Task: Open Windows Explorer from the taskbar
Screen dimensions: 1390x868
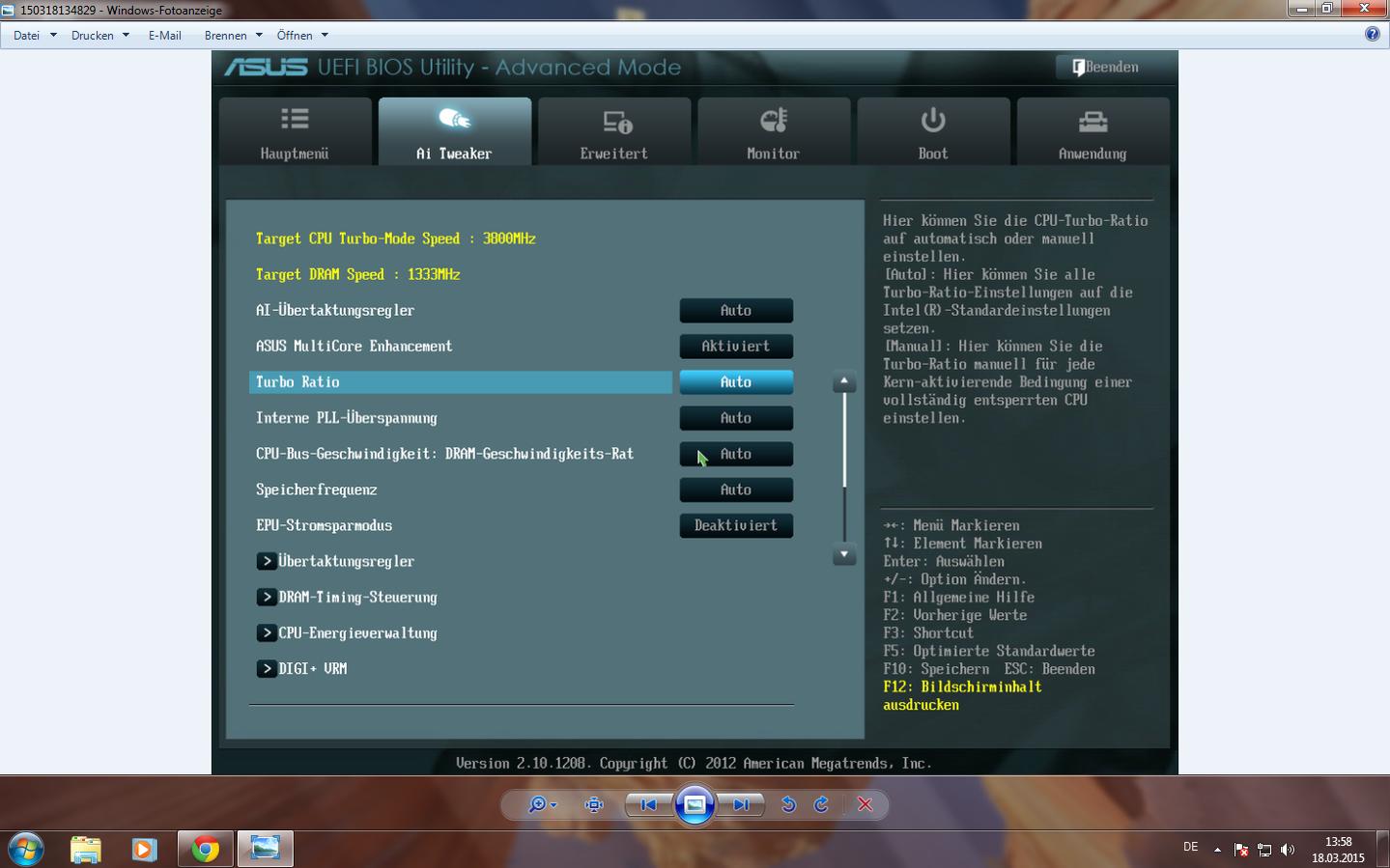Action: tap(86, 849)
